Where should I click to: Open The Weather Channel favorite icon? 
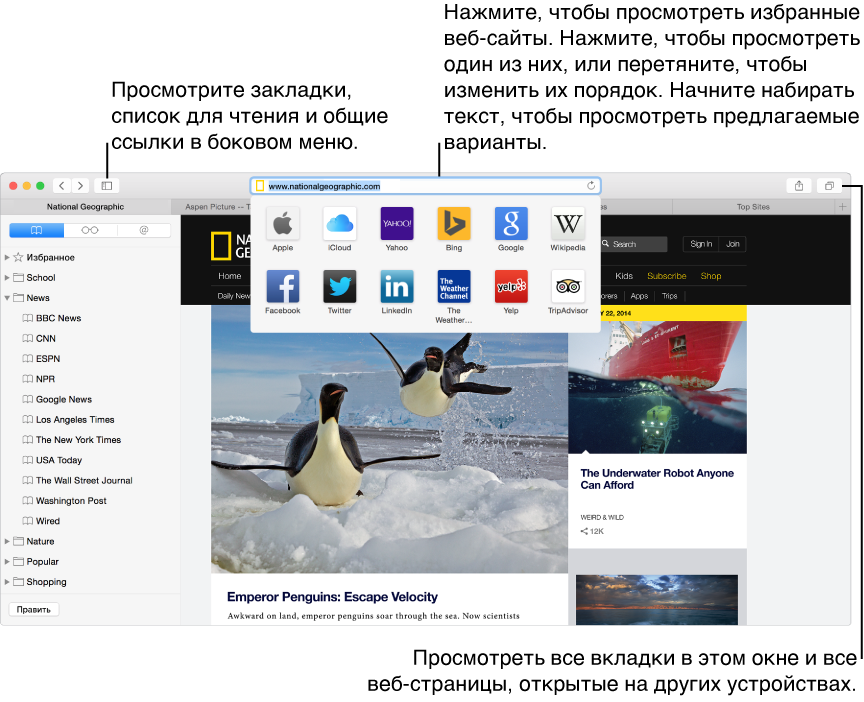454,287
